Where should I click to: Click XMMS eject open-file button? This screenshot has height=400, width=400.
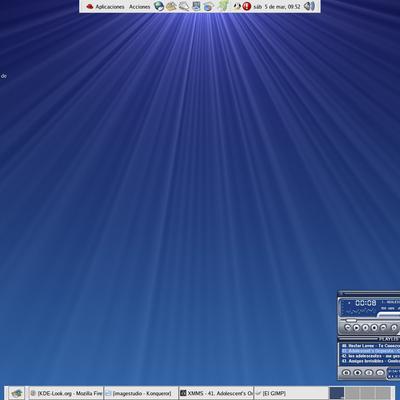pyautogui.click(x=394, y=328)
